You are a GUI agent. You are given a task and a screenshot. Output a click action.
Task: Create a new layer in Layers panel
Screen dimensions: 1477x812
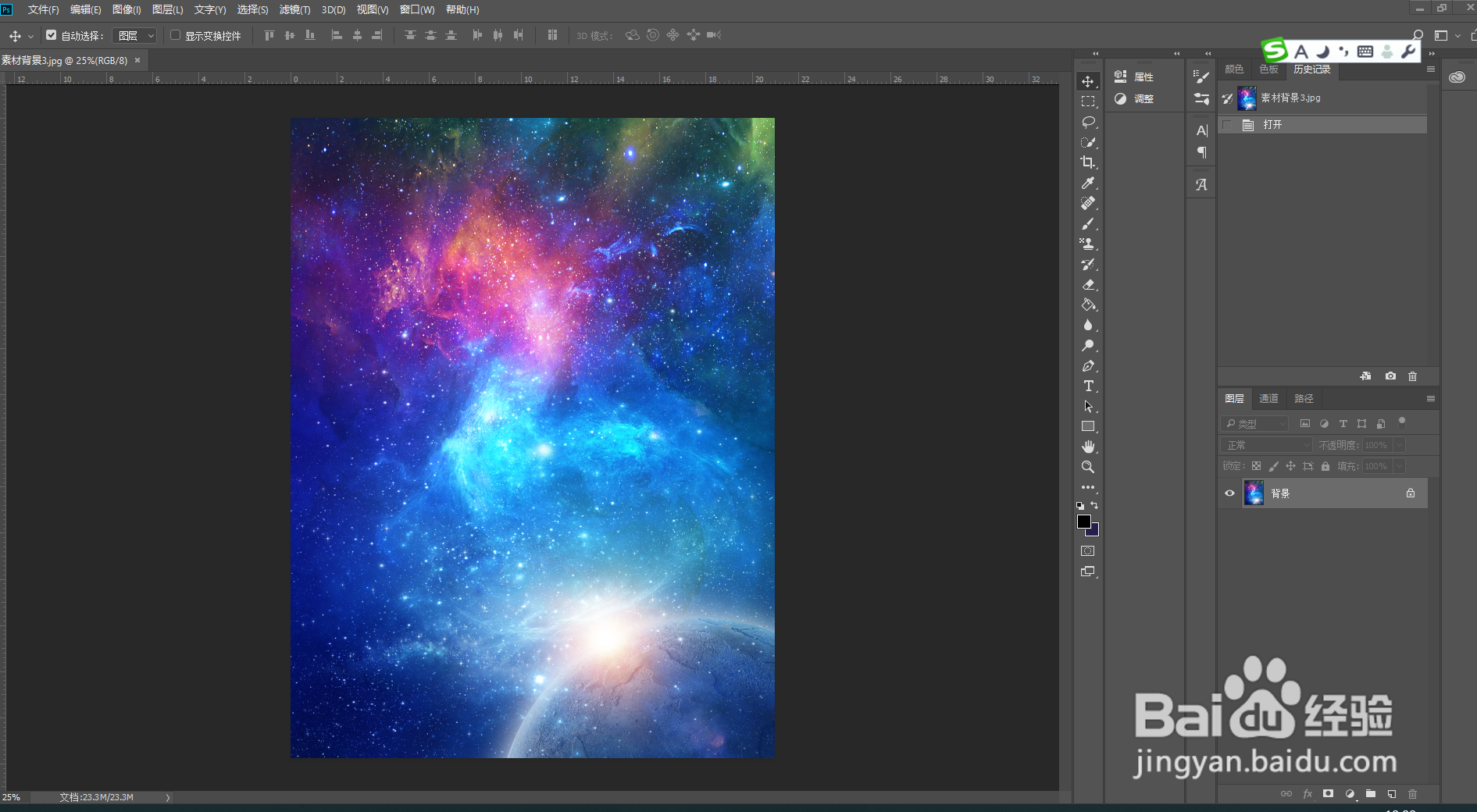tap(1392, 793)
